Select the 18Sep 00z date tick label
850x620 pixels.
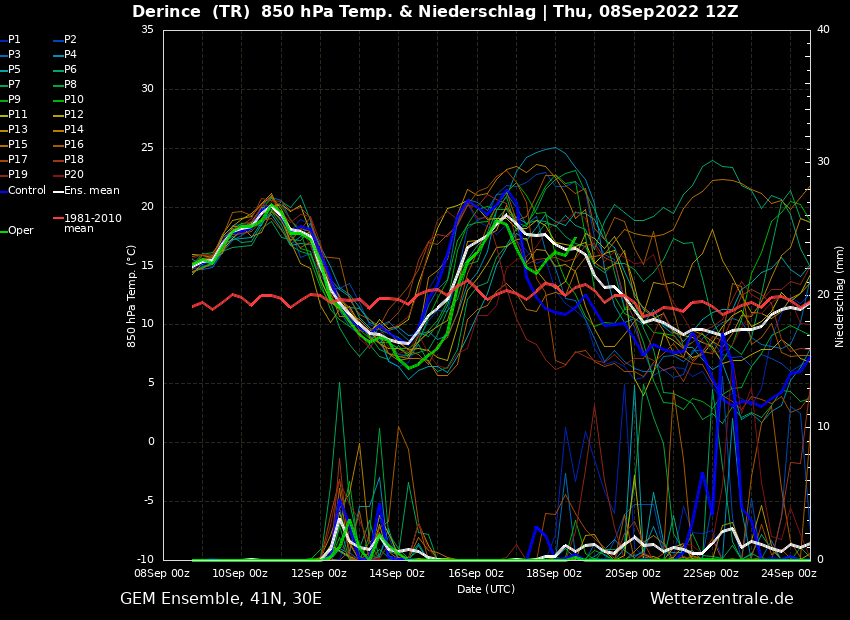(x=553, y=573)
